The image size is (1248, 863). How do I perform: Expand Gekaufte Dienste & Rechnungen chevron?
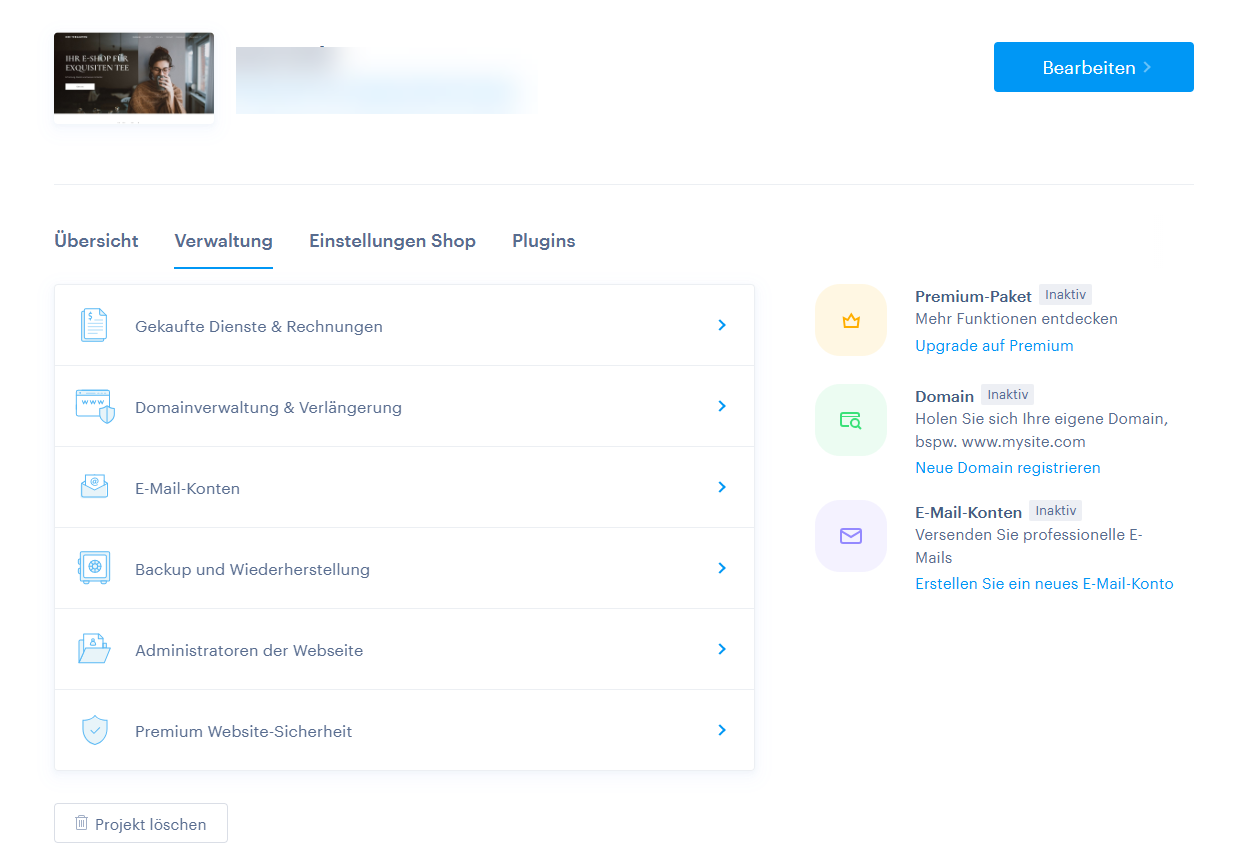tap(721, 326)
